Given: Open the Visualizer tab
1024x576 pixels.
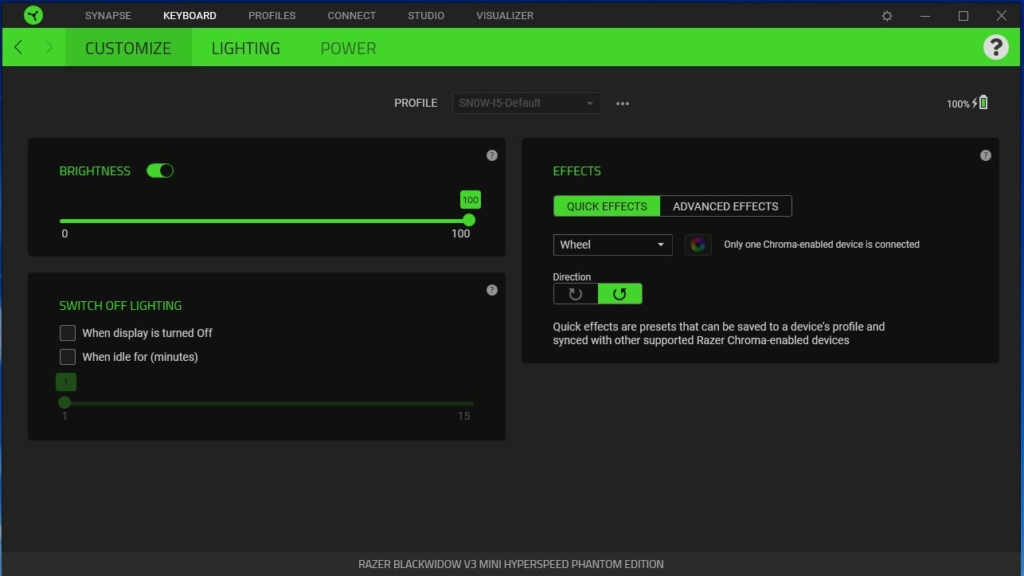Looking at the screenshot, I should click(505, 16).
